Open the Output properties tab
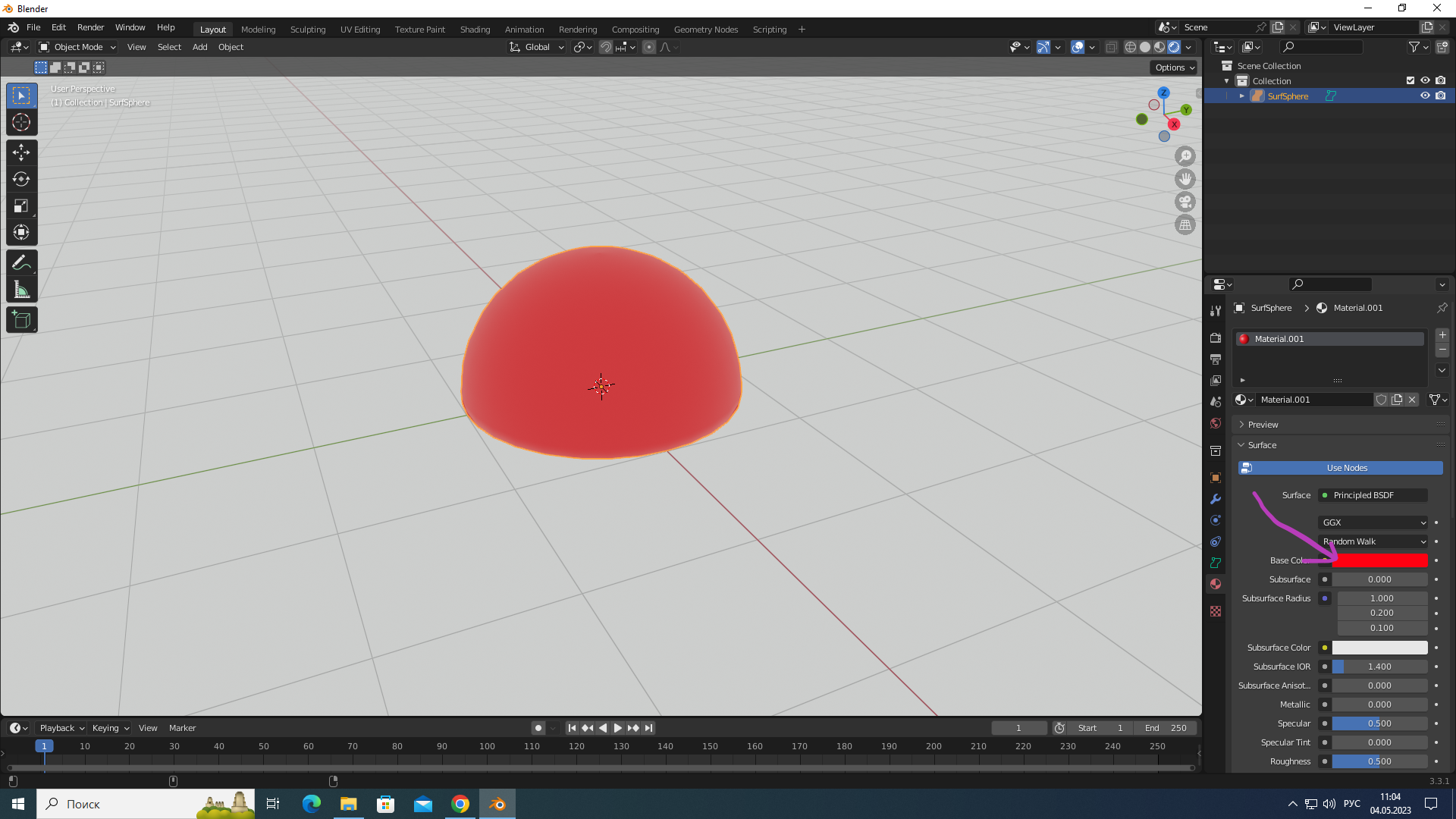This screenshot has width=1456, height=819. tap(1216, 359)
